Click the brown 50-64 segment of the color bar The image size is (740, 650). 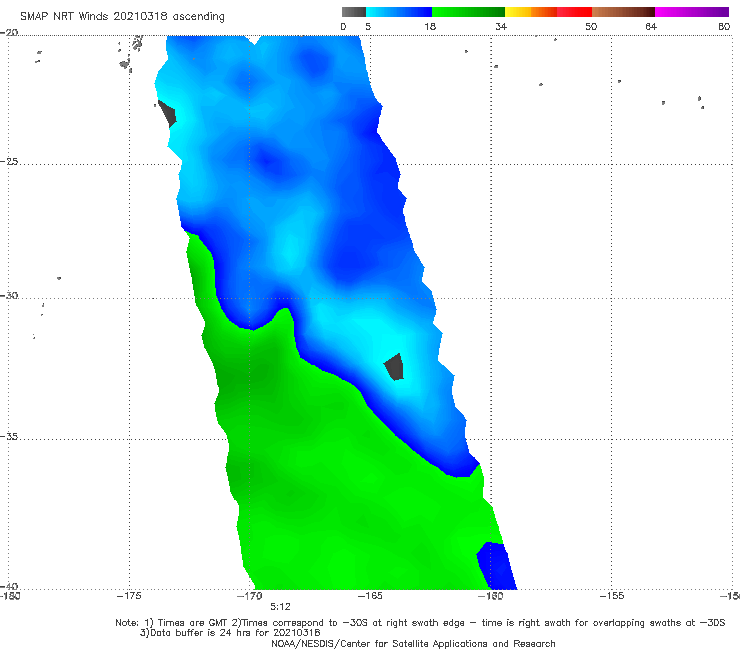click(623, 12)
